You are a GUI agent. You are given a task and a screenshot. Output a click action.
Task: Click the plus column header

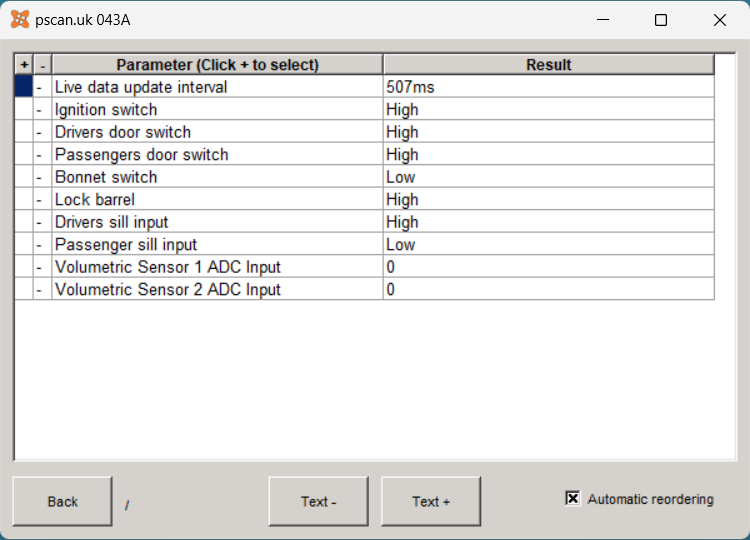(24, 65)
